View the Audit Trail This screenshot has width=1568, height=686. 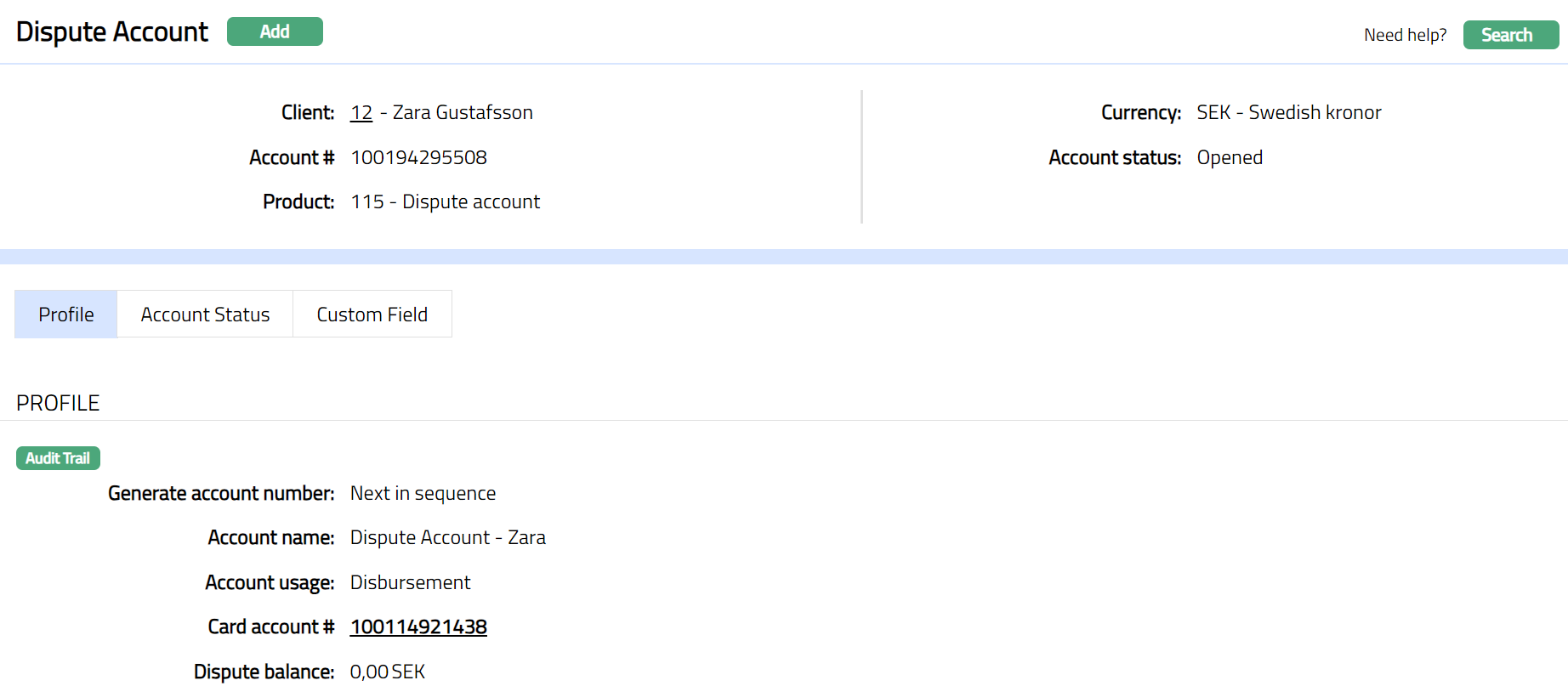58,458
